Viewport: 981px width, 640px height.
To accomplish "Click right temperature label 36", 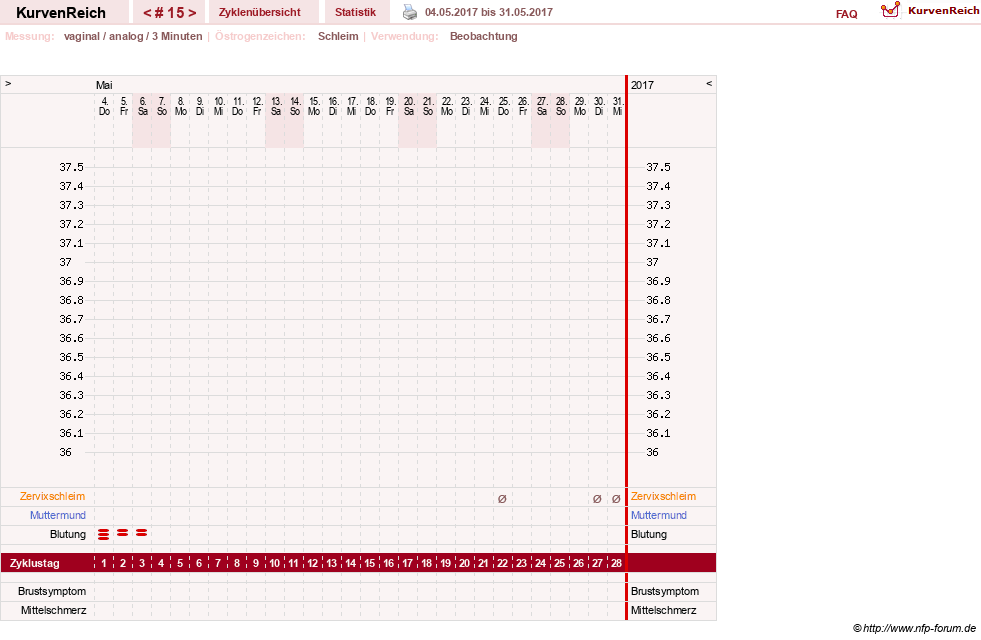I will pos(652,452).
